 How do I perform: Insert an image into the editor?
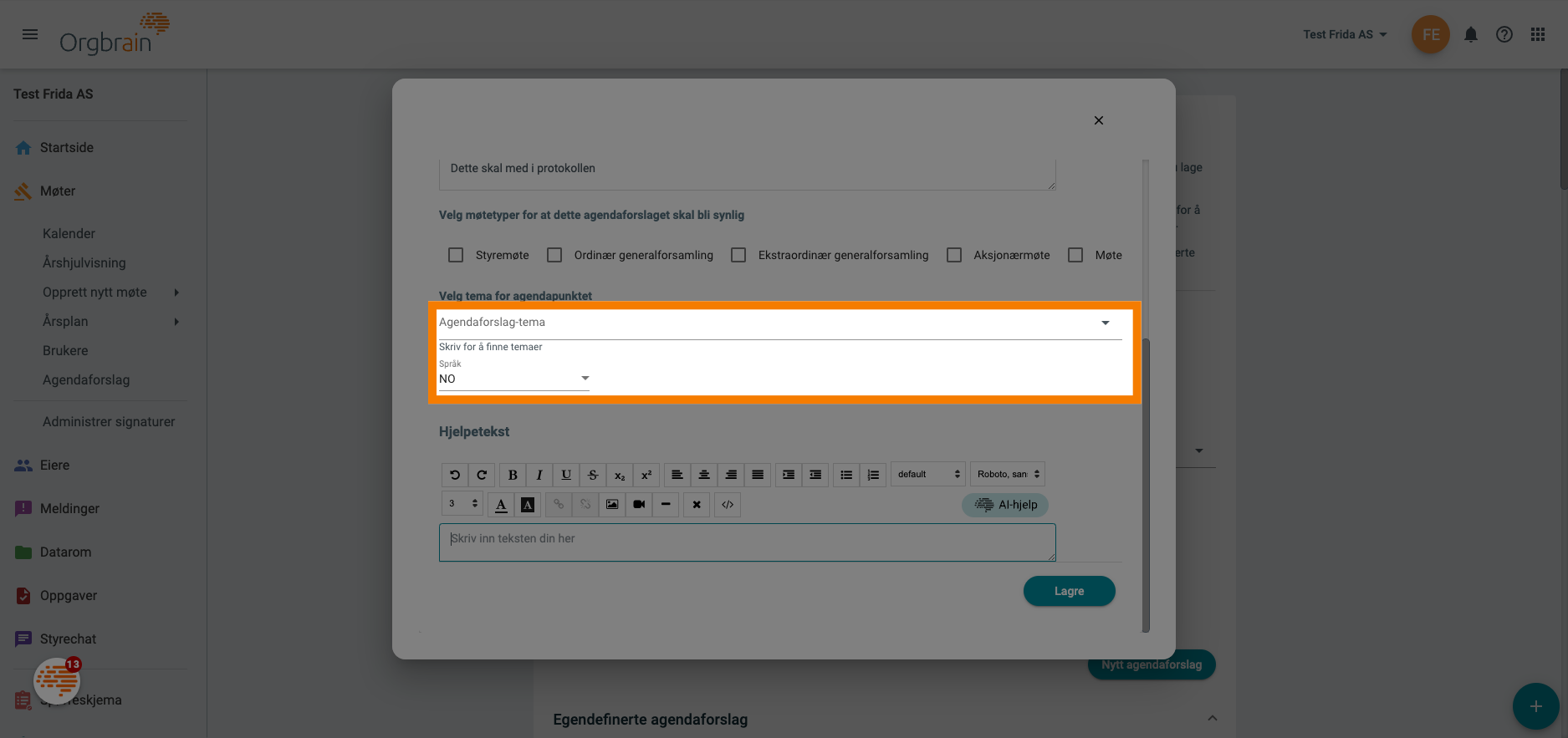612,505
